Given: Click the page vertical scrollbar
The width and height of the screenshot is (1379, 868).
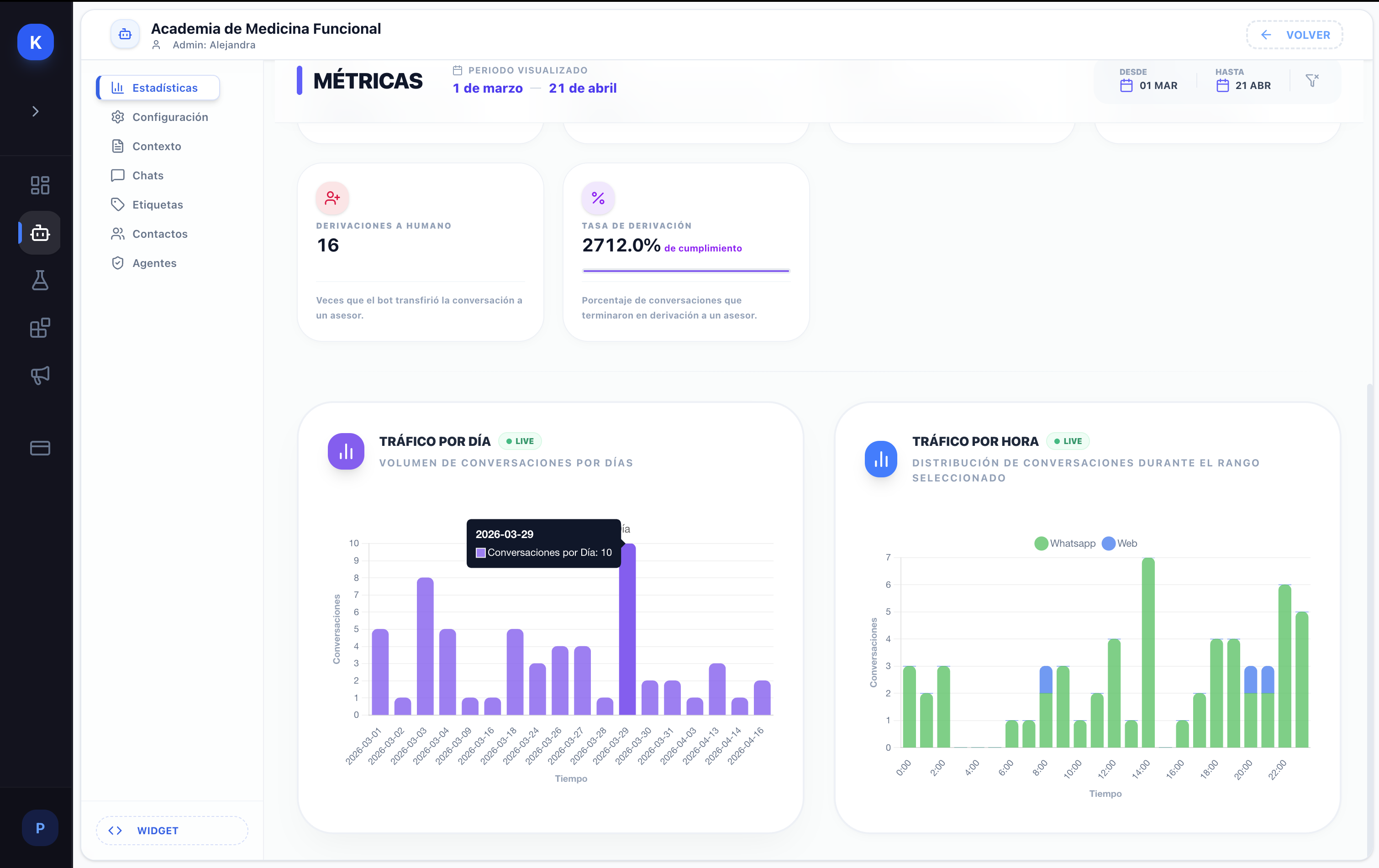Looking at the screenshot, I should point(1370,621).
